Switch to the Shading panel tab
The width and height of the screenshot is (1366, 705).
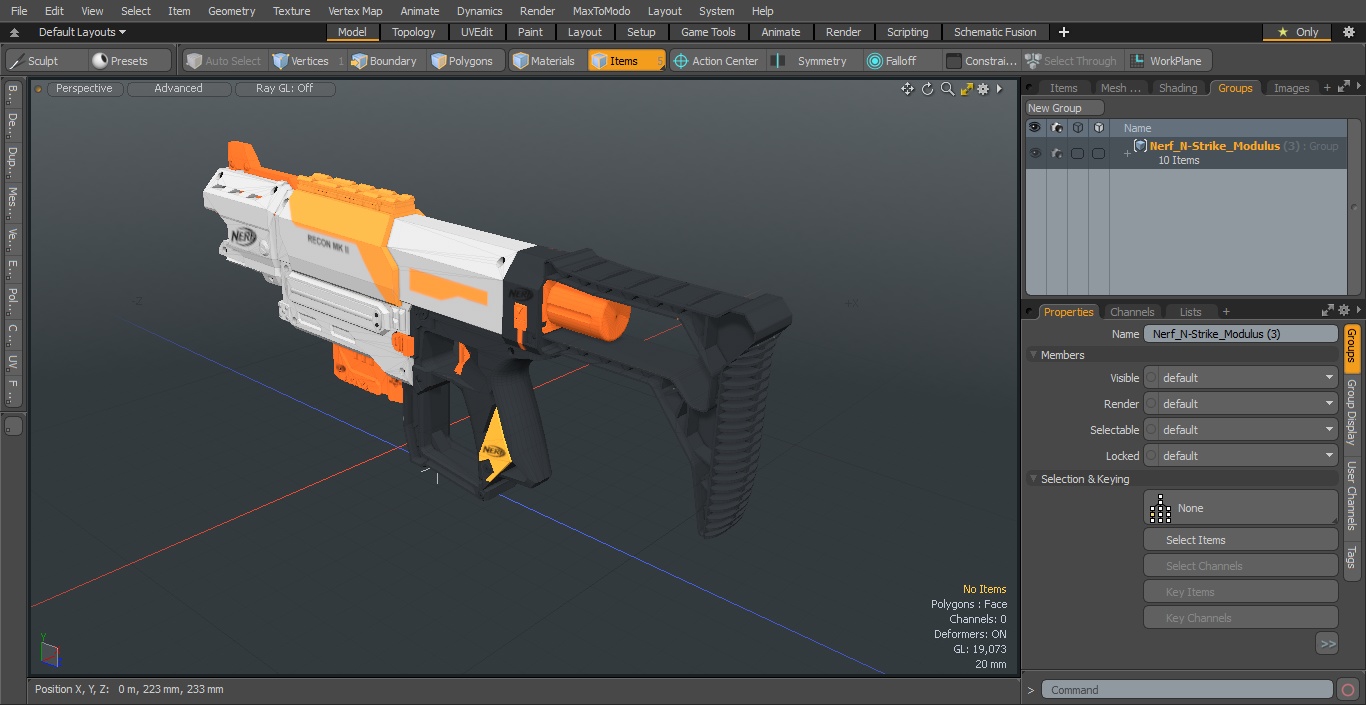pos(1177,88)
